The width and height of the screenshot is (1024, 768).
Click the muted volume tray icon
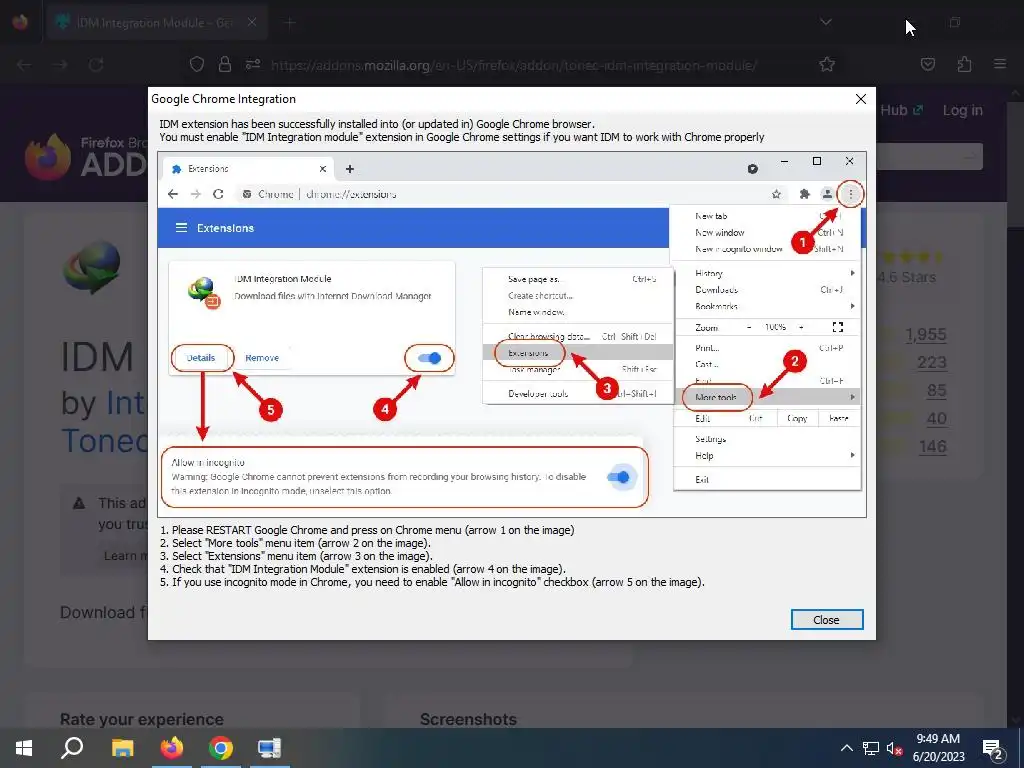[895, 748]
